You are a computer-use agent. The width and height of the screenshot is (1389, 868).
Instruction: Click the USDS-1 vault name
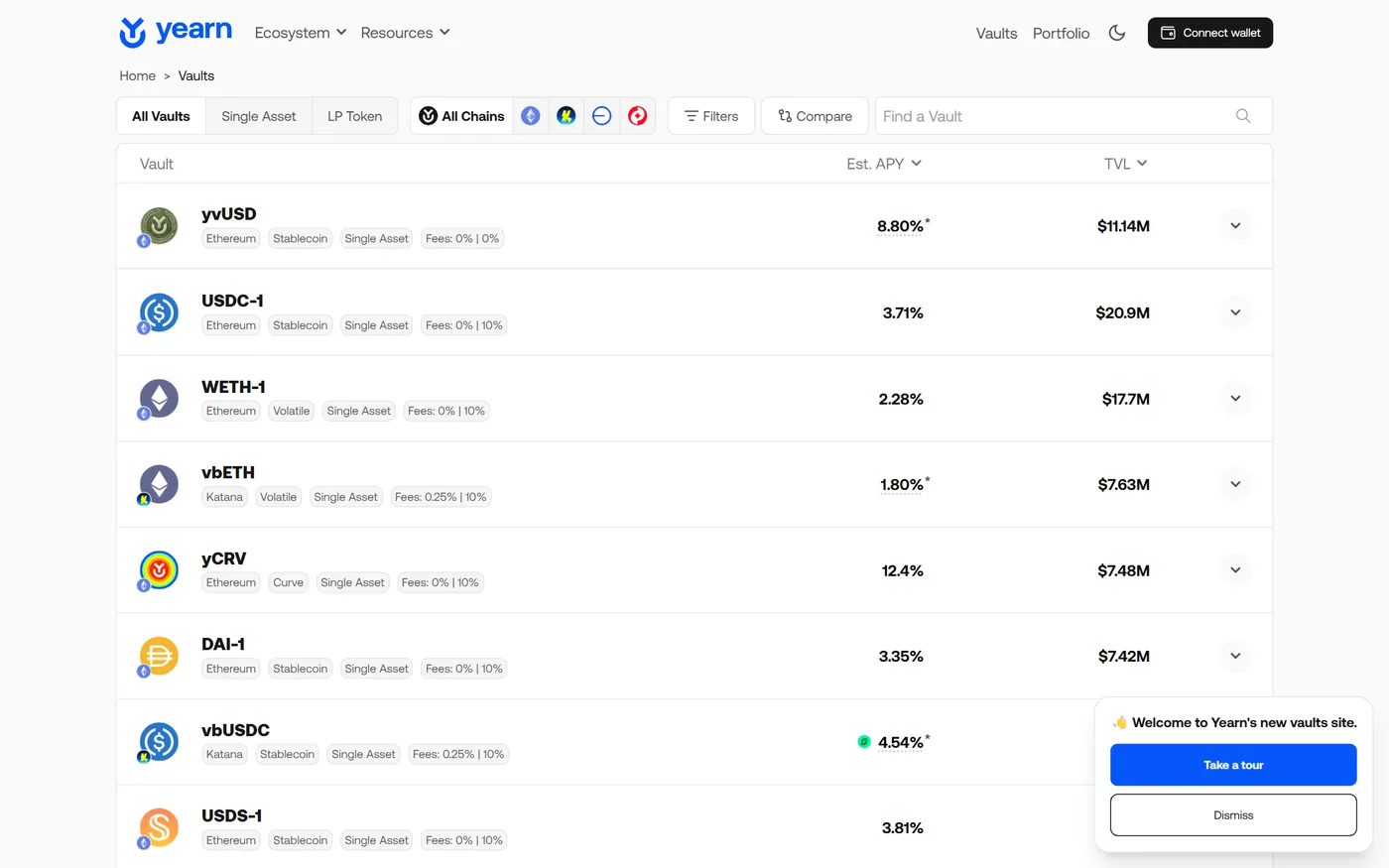[231, 815]
